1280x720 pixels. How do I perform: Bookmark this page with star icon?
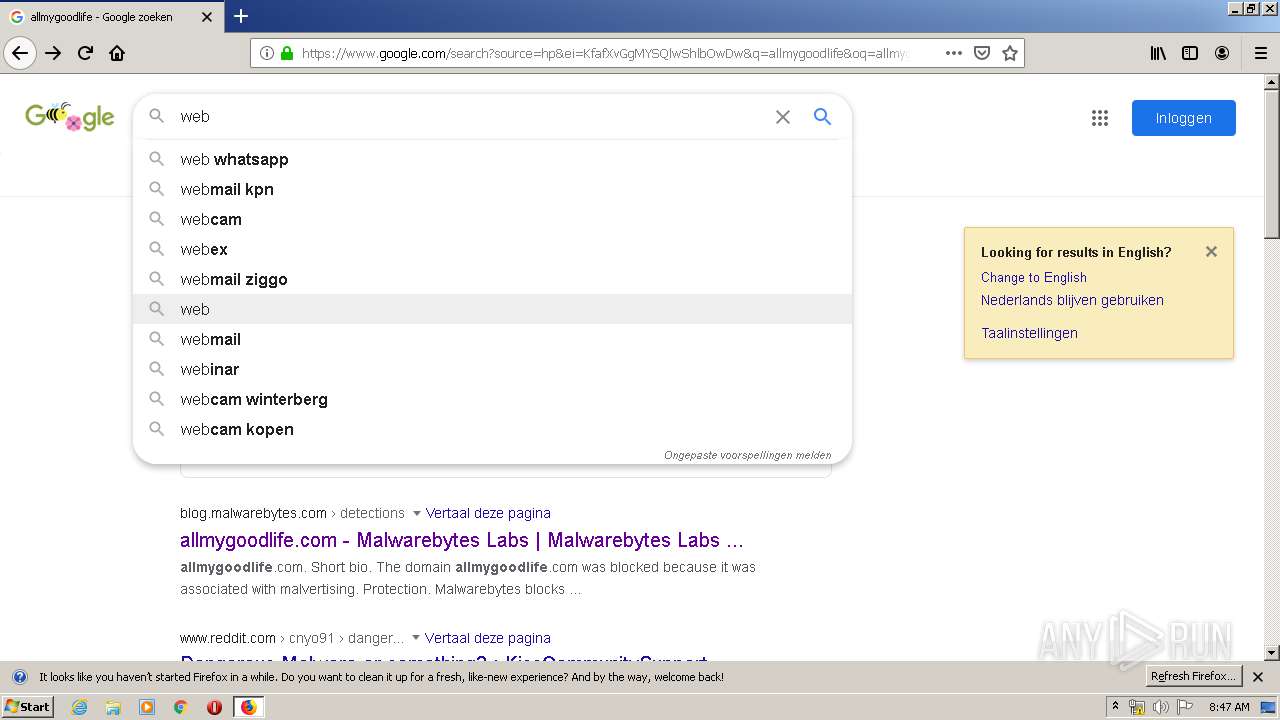pos(1010,53)
